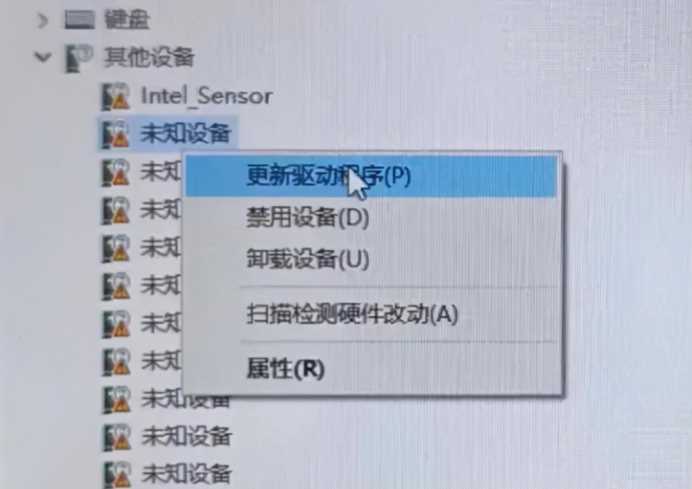This screenshot has width=692, height=489.
Task: Click the 键盘 keyboard category icon
Action: 79,19
